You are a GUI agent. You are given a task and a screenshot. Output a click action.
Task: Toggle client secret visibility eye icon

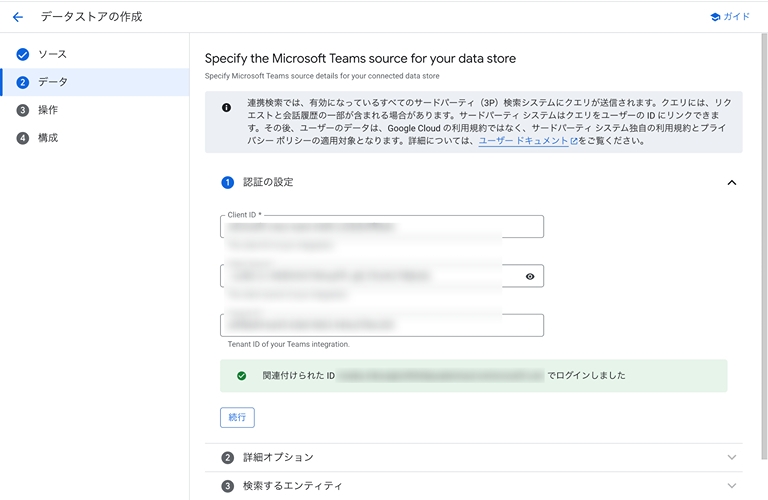tap(530, 277)
